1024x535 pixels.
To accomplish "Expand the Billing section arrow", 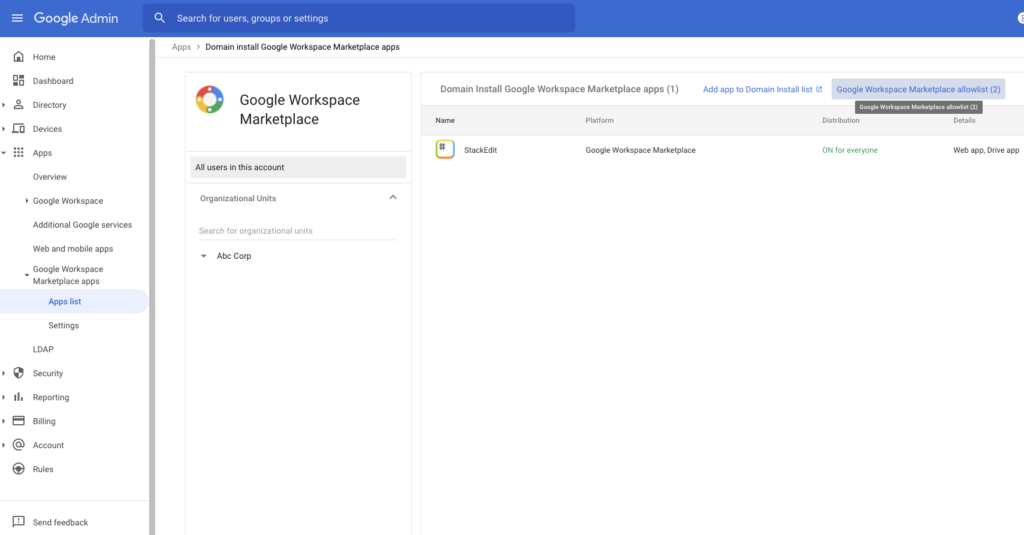I will click(x=4, y=421).
